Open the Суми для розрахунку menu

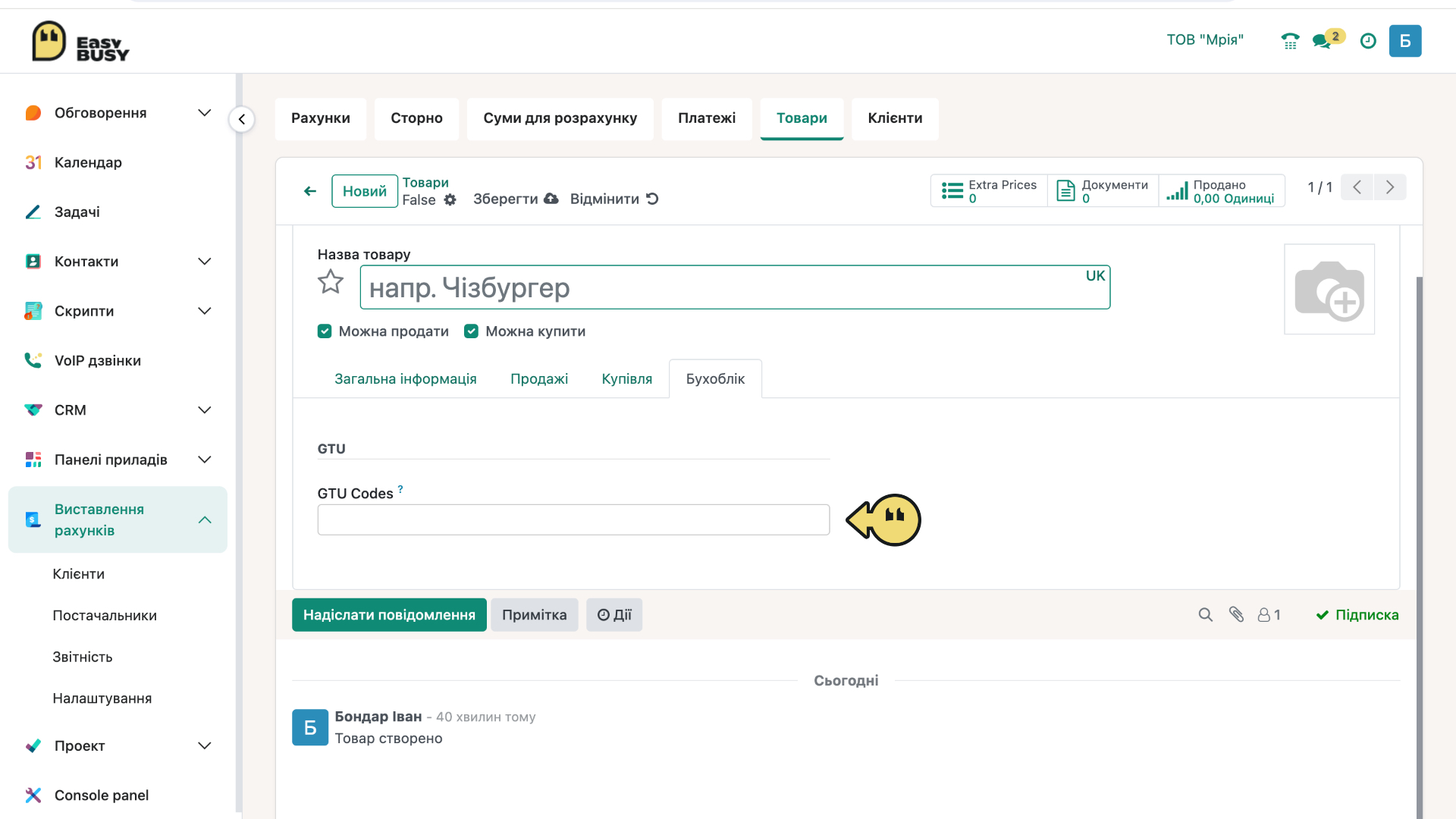point(560,119)
